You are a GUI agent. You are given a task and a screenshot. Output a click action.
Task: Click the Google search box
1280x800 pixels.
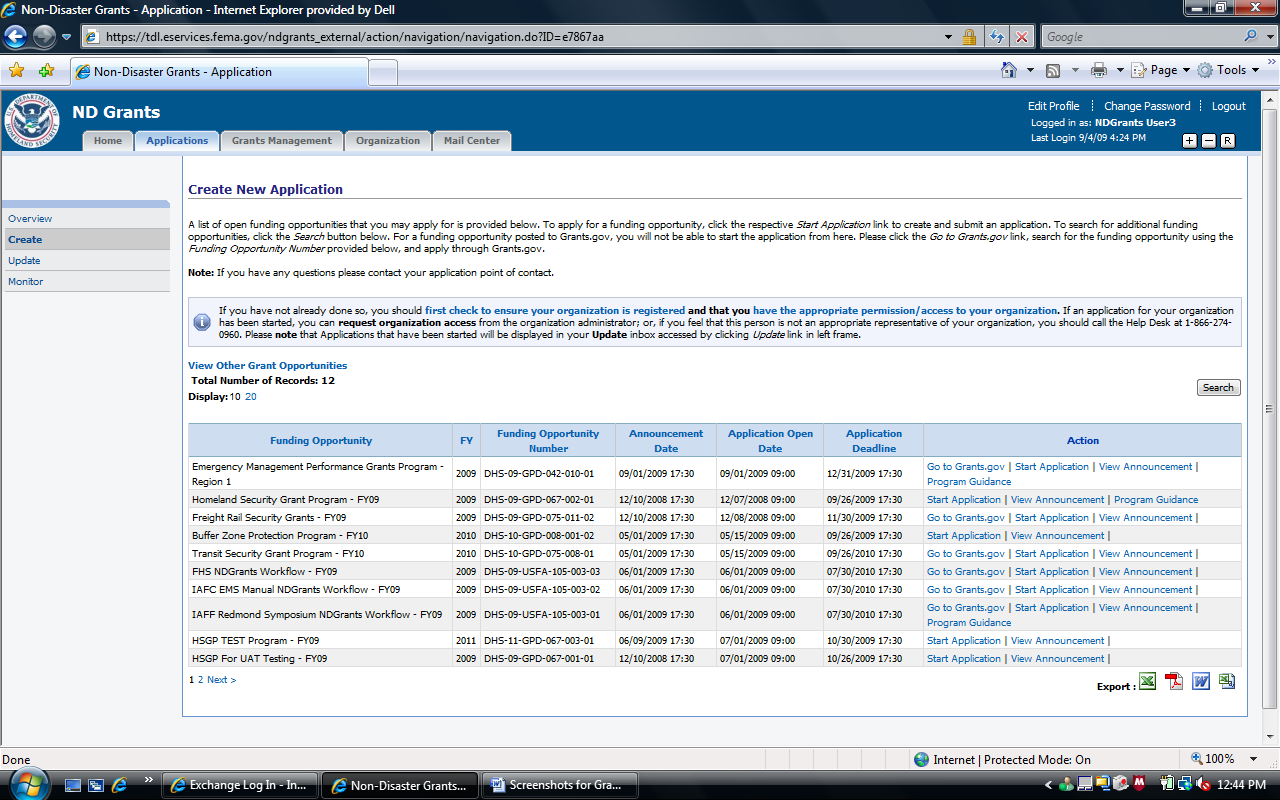point(1140,37)
